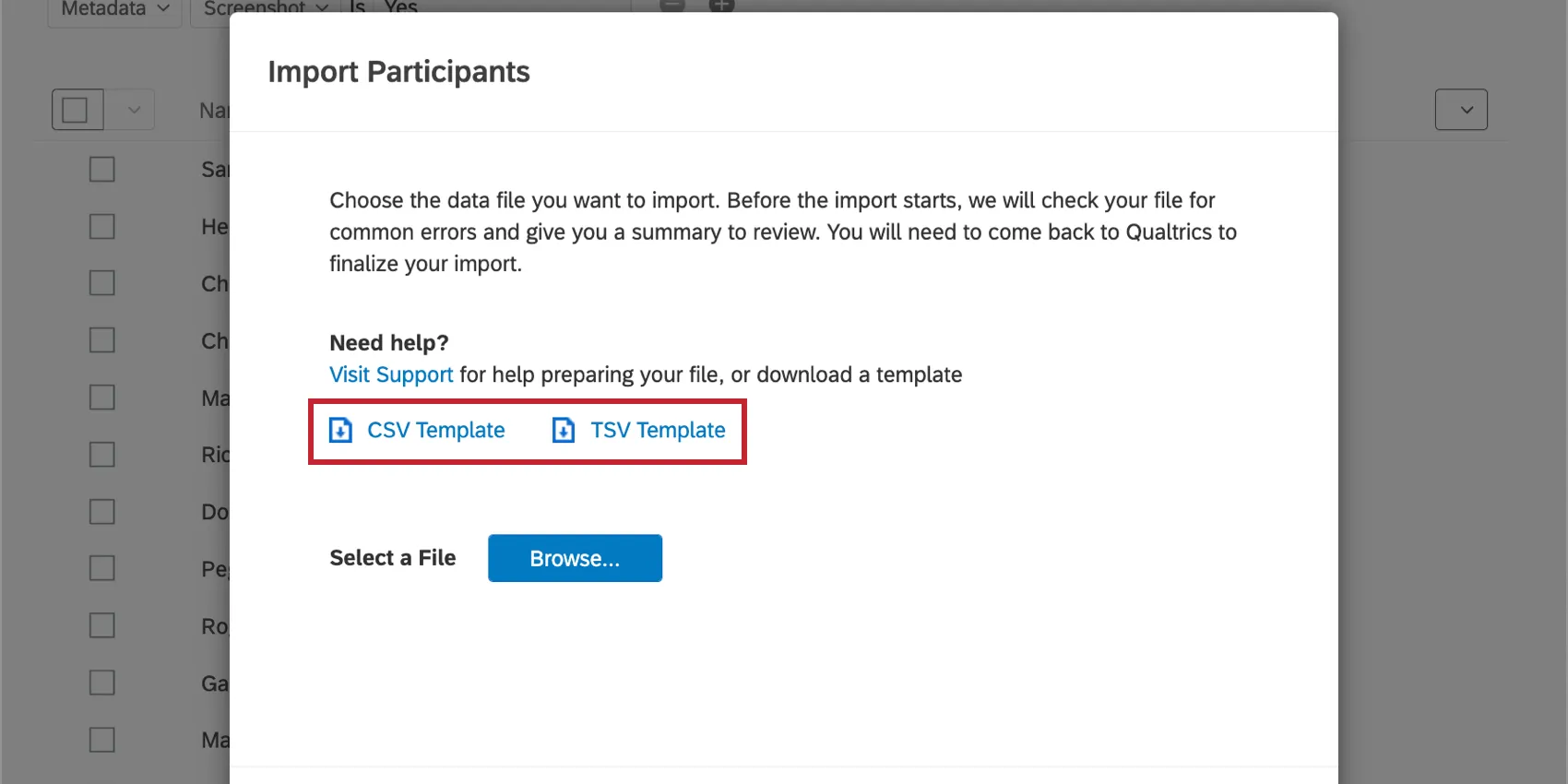Check the box for the "Sa" row
The height and width of the screenshot is (784, 1568).
102,170
